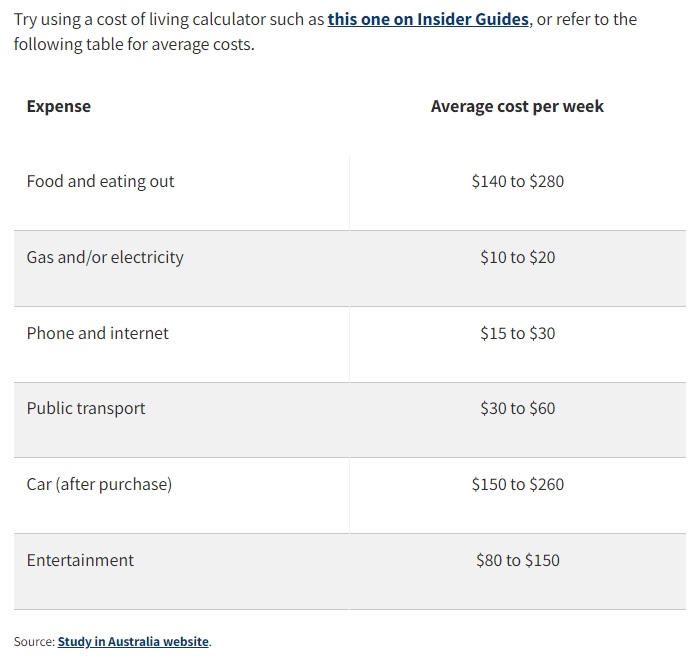
Task: Click the Average cost per week header
Action: click(517, 106)
